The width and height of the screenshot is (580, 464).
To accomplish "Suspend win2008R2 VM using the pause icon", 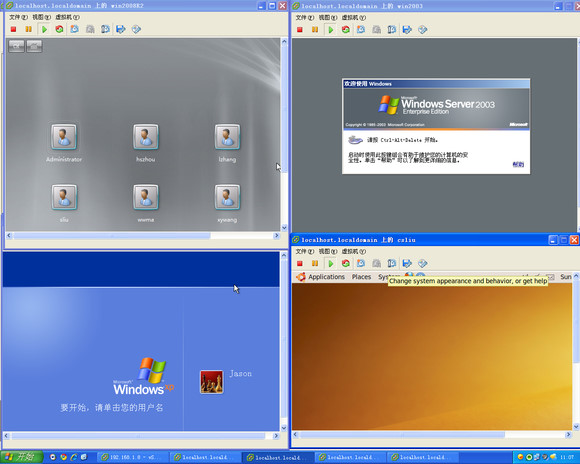I will 28,29.
